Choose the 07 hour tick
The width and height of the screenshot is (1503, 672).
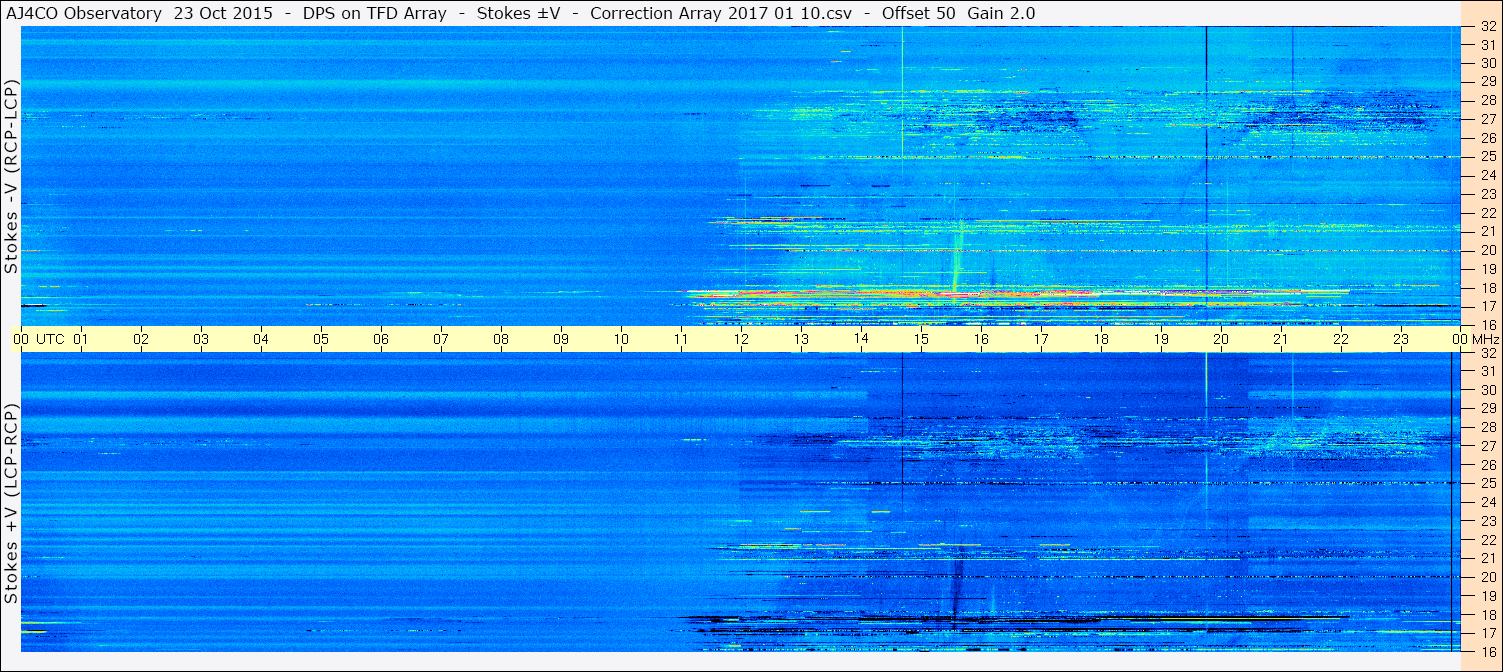point(441,339)
